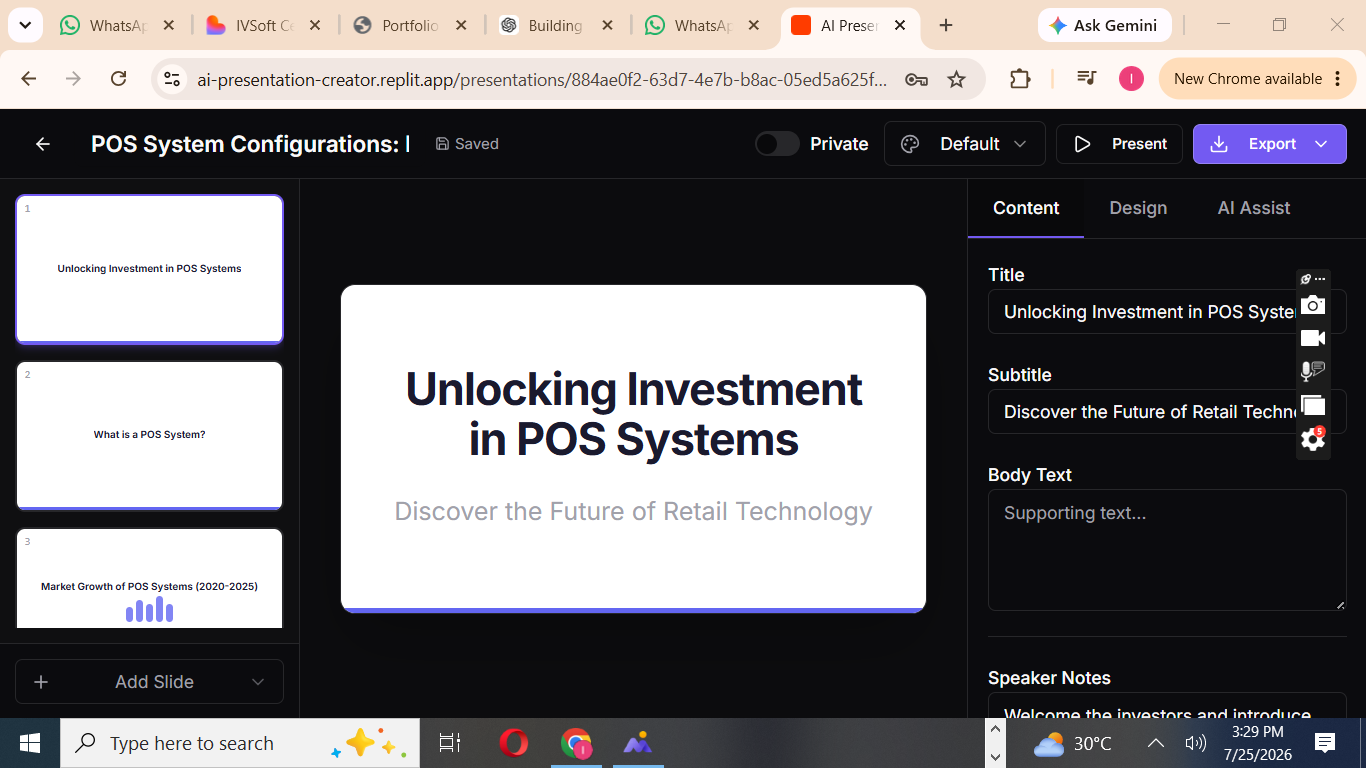Select the Content tab
Screen dimensions: 1366x768
pyautogui.click(x=1026, y=208)
